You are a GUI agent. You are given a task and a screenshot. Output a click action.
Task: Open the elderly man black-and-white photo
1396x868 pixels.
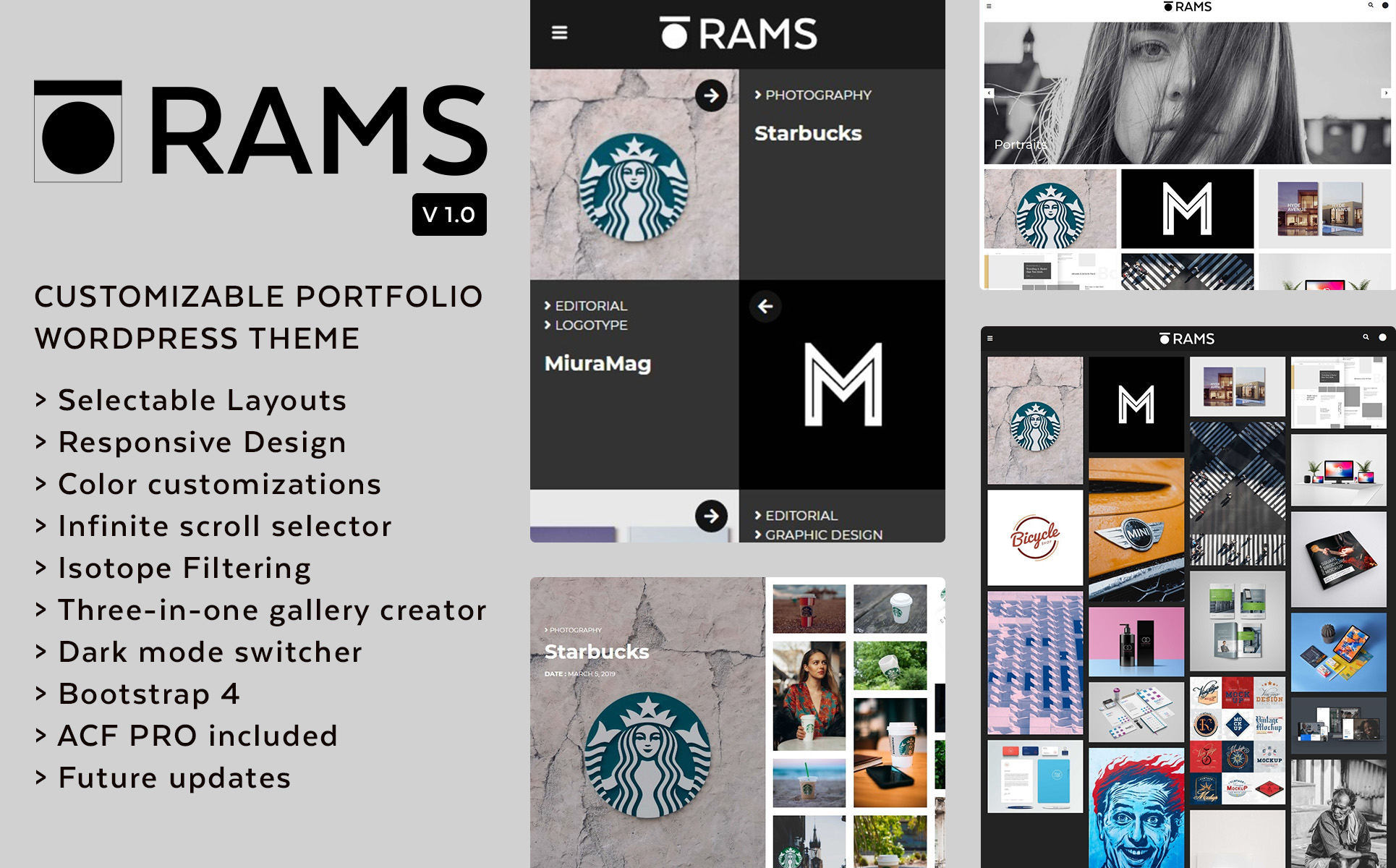(1339, 814)
